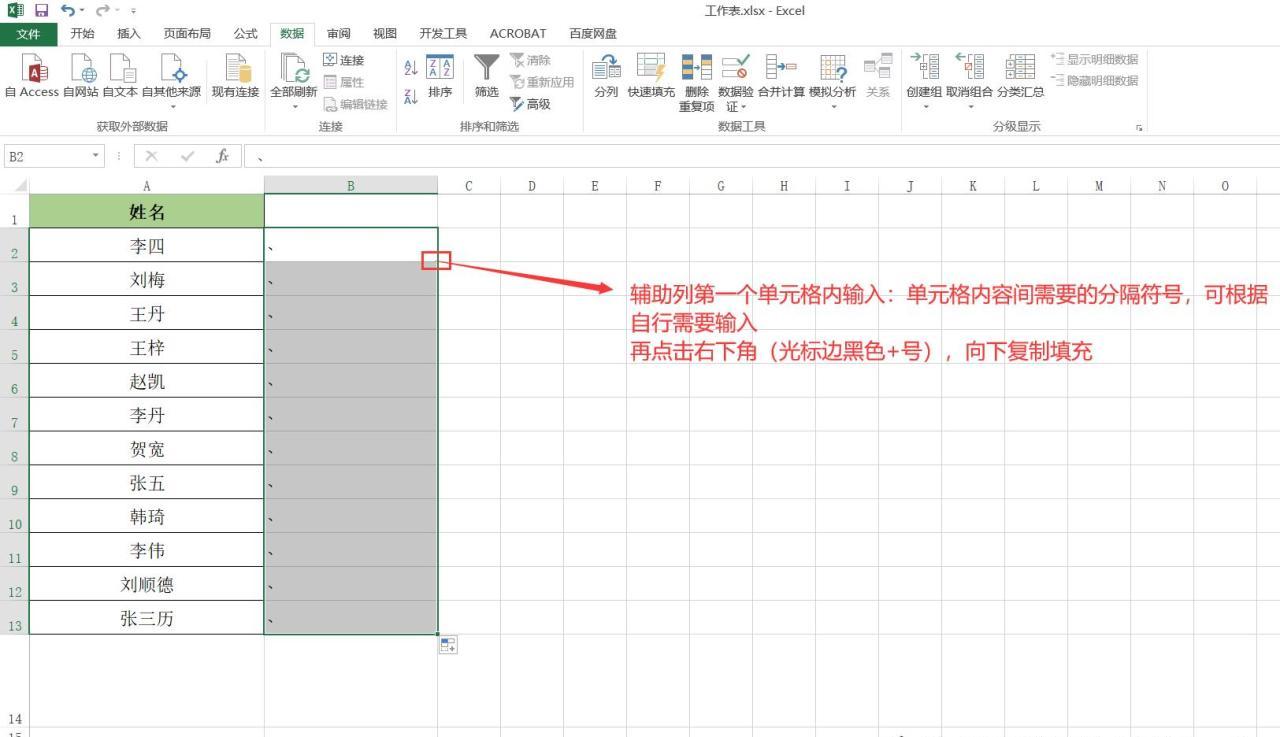1280x737 pixels.
Task: Select column B header
Action: 351,186
